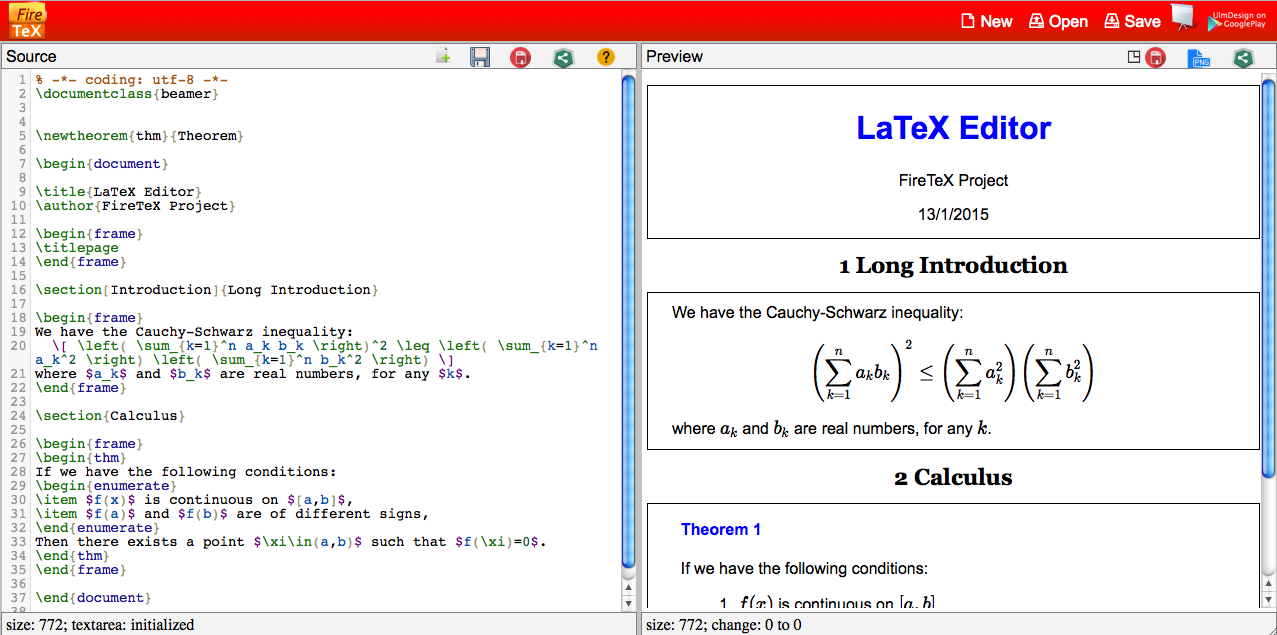Click the Open button in the red header

[x=1059, y=21]
